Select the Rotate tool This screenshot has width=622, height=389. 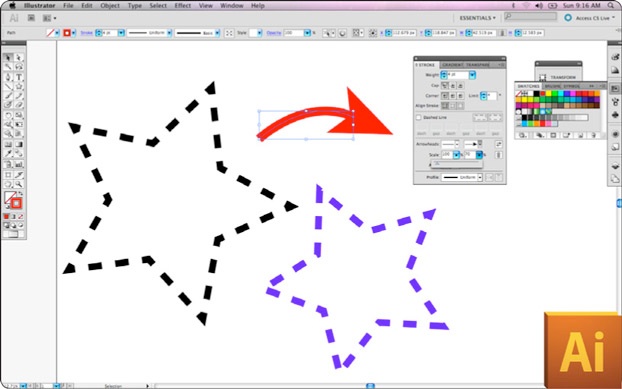(x=8, y=115)
